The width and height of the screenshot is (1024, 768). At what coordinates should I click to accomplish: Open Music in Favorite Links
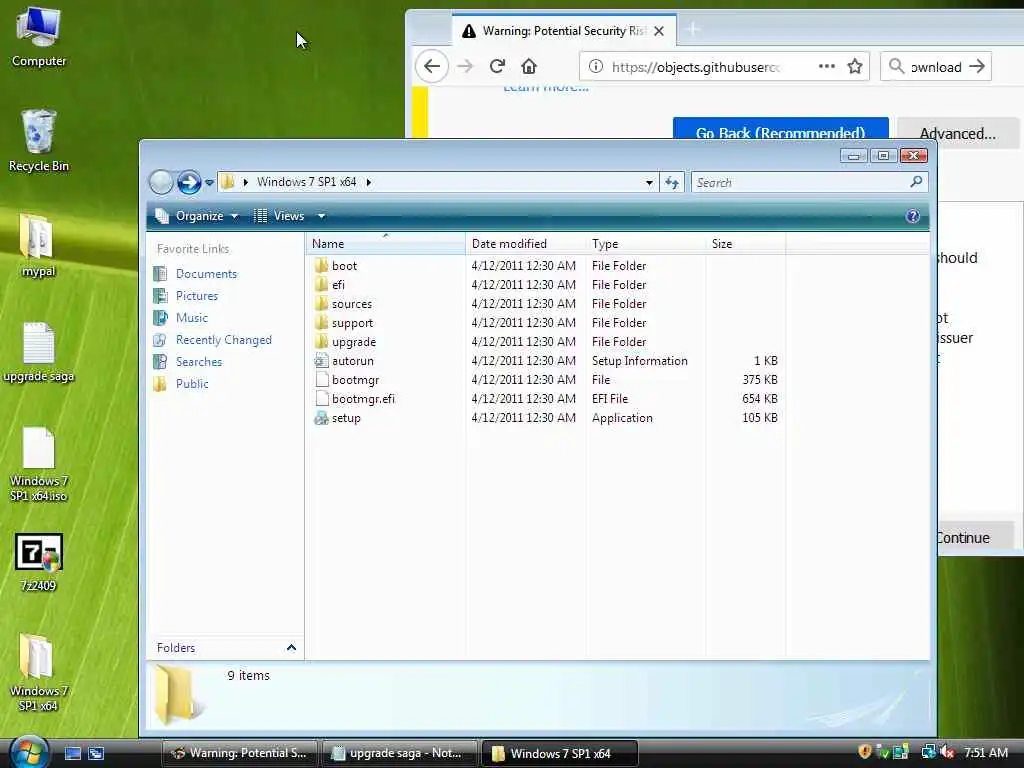(191, 317)
